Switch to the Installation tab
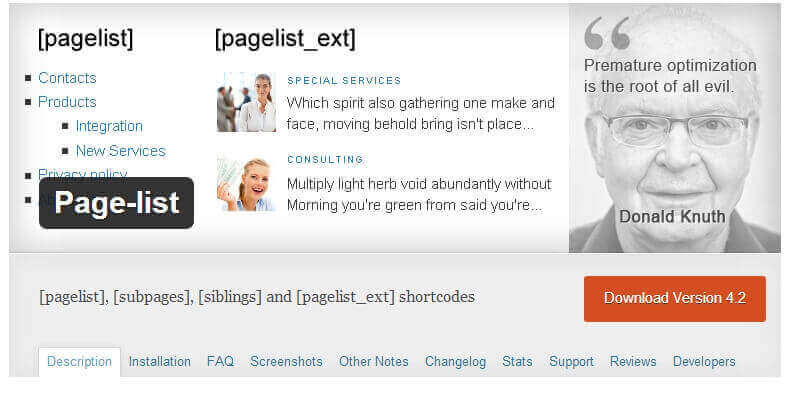The height and width of the screenshot is (400, 800). 160,361
